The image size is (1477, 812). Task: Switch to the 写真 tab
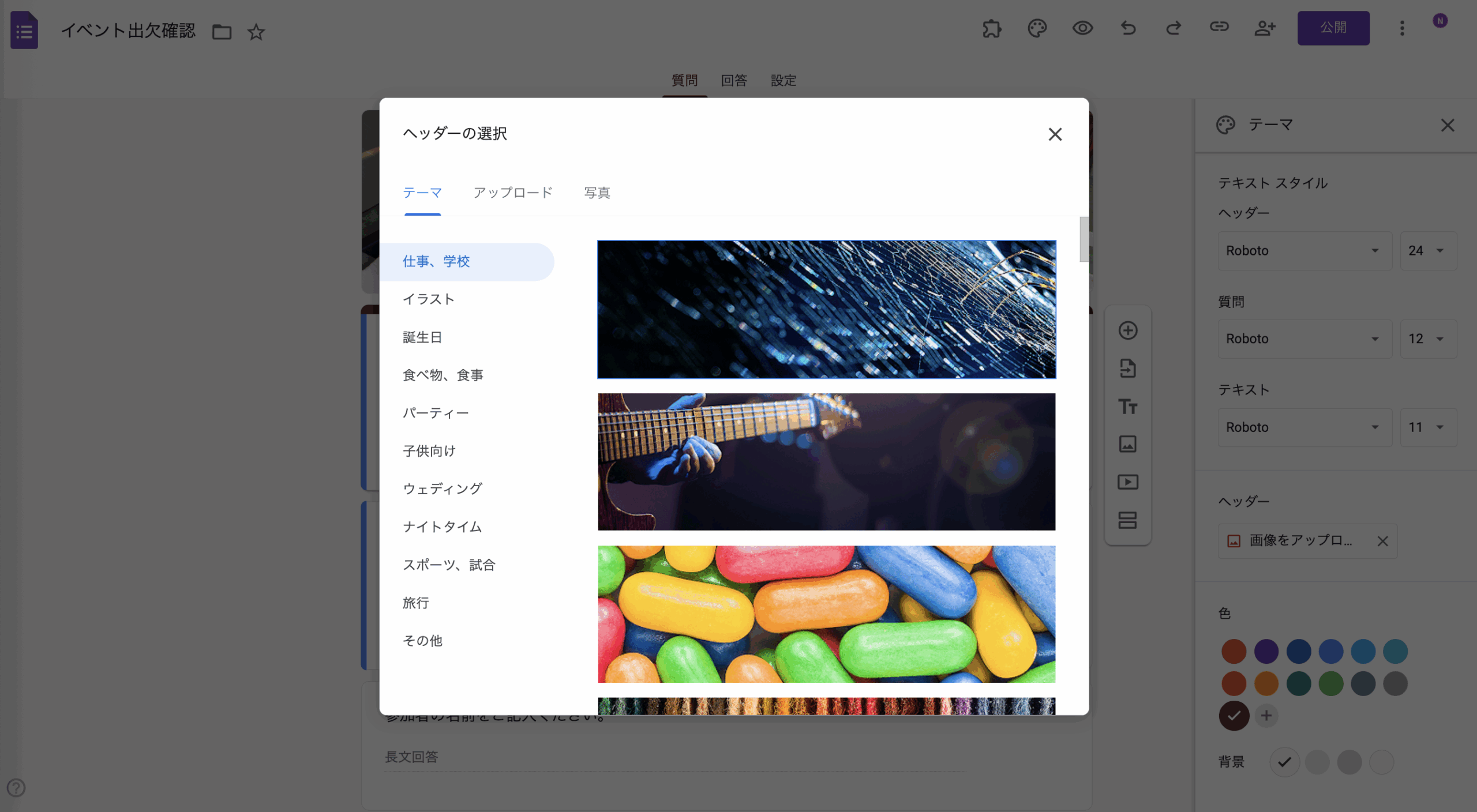(x=597, y=193)
